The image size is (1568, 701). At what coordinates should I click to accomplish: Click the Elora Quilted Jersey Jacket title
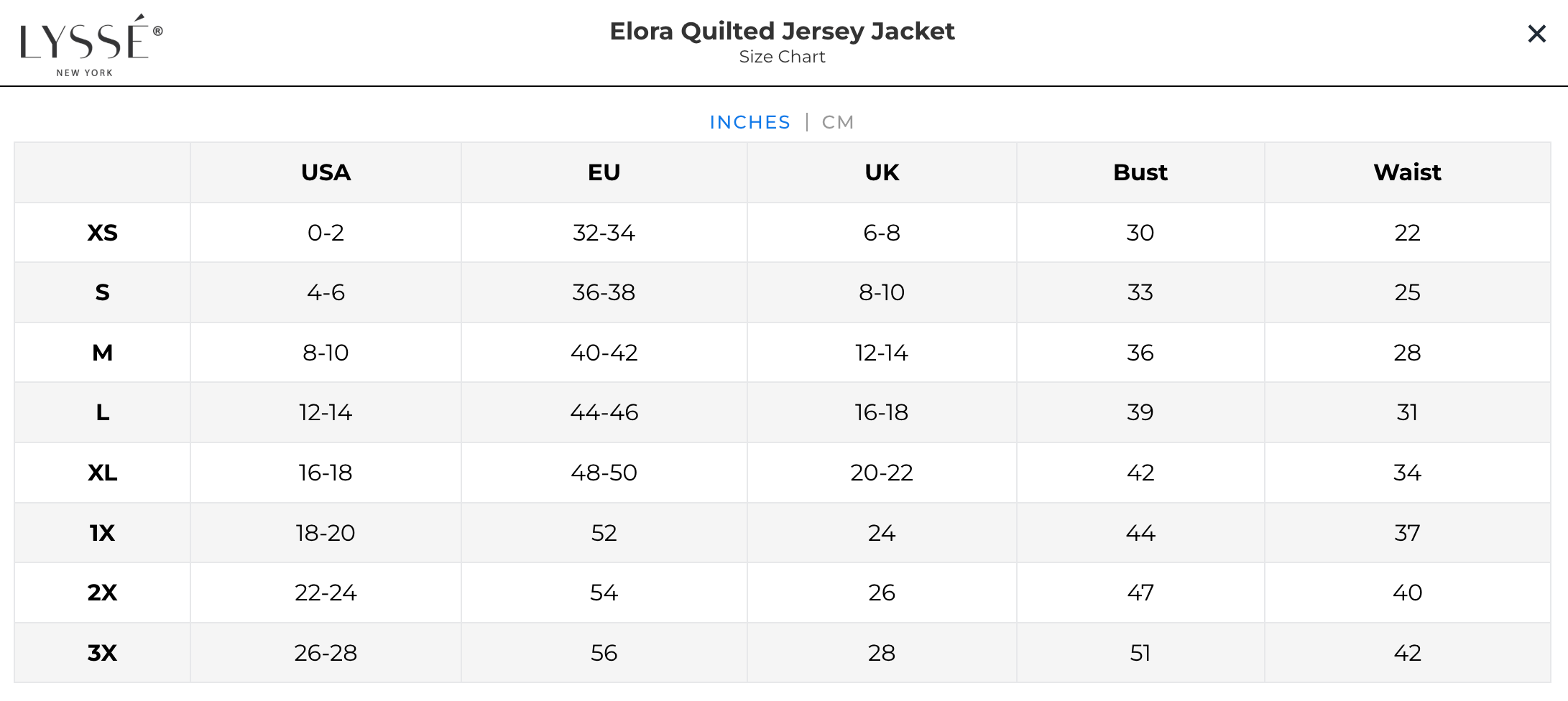tap(782, 32)
